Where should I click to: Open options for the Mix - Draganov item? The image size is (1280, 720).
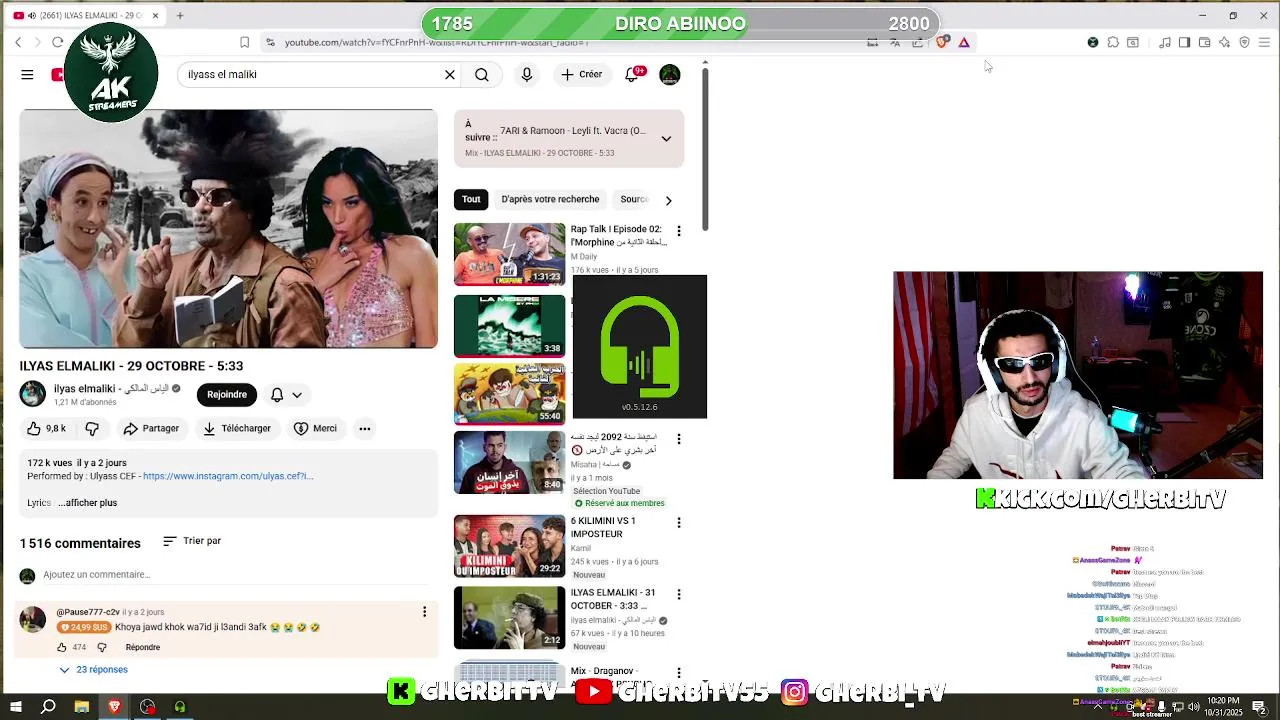pyautogui.click(x=679, y=673)
